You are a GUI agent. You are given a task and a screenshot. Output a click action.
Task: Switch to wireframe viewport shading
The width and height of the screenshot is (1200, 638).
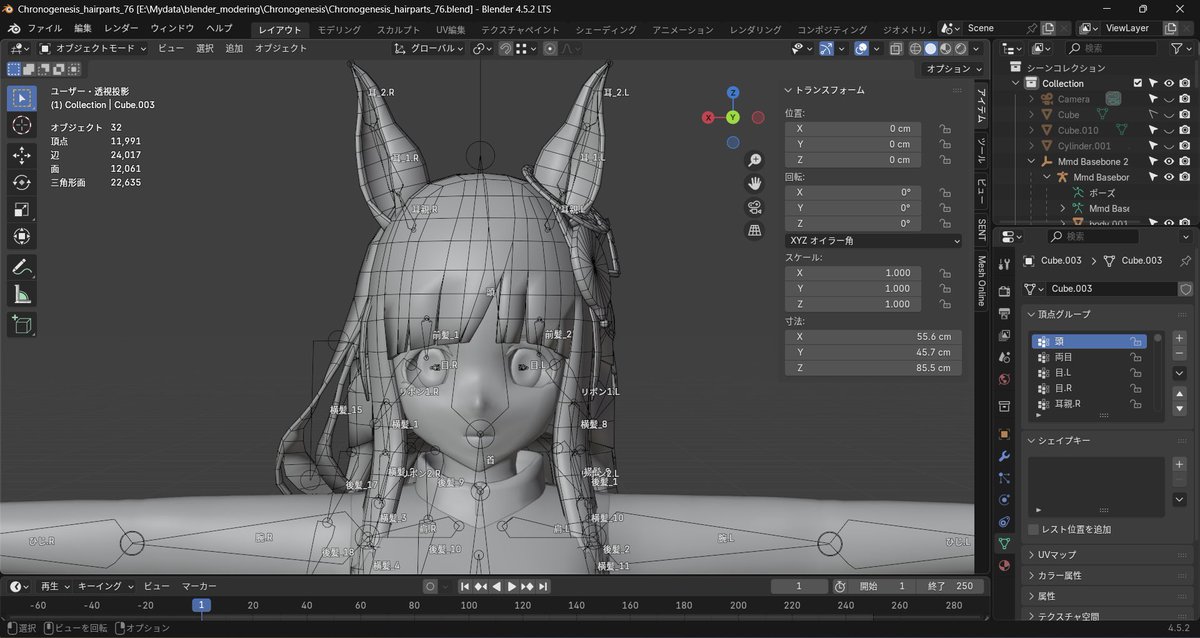click(915, 48)
